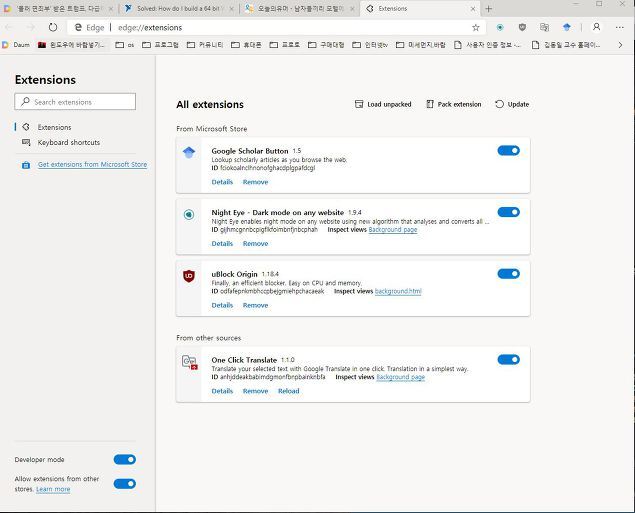Open Learn more link about other stores
The image size is (635, 513).
coord(53,489)
